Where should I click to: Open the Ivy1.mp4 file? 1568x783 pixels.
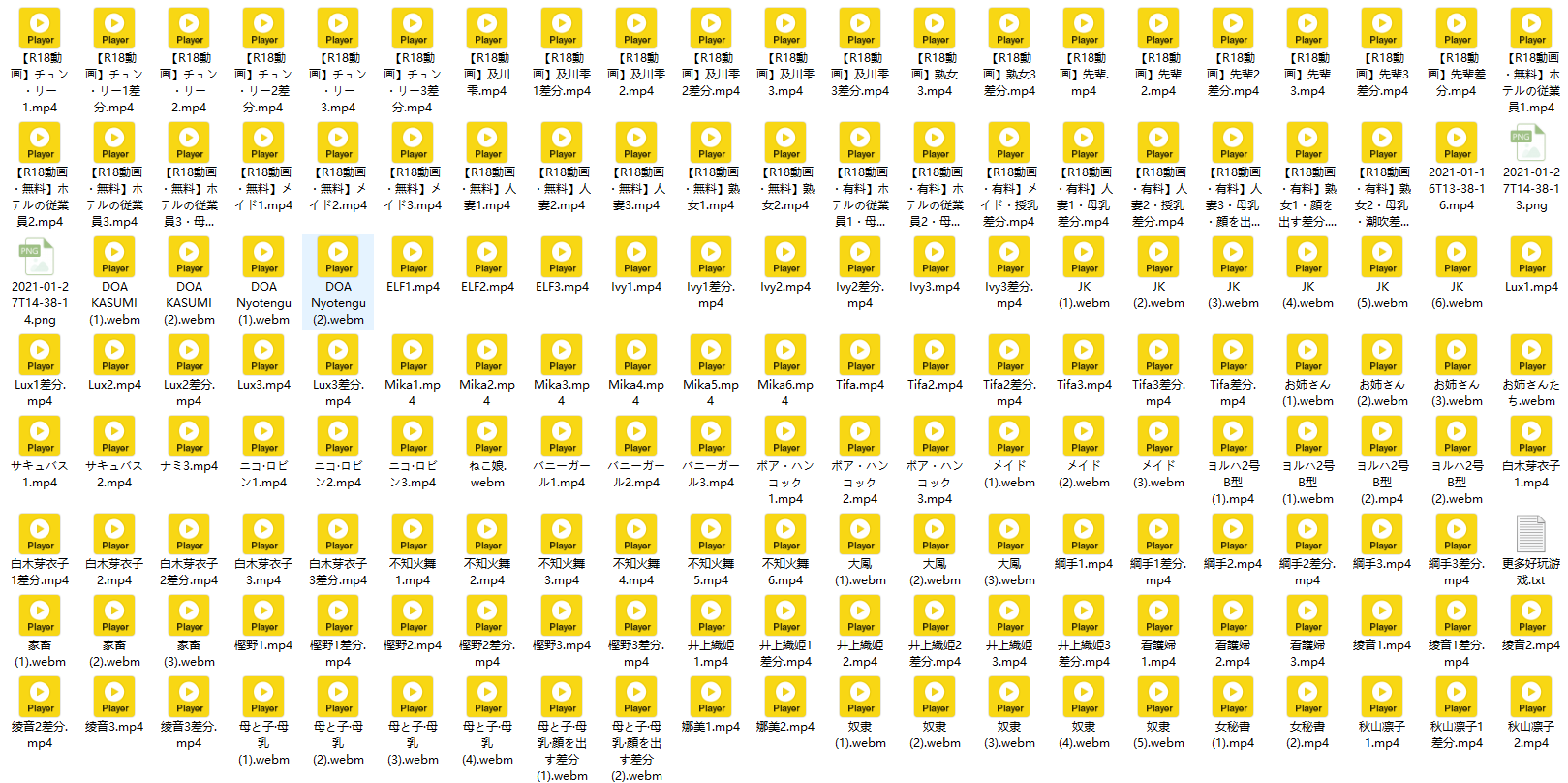pos(636,257)
